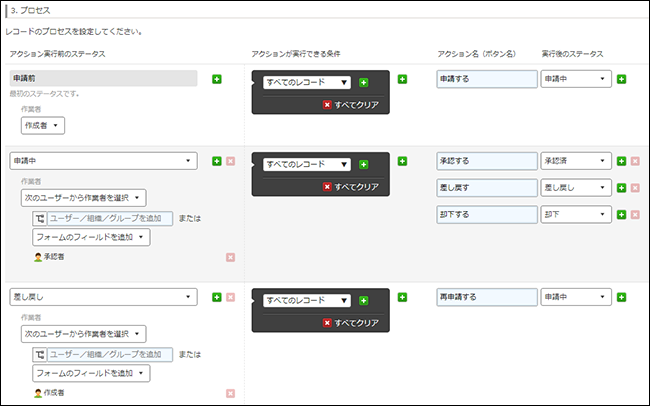This screenshot has width=650, height=406.
Task: Edit the 再申請する action name field
Action: pos(487,297)
